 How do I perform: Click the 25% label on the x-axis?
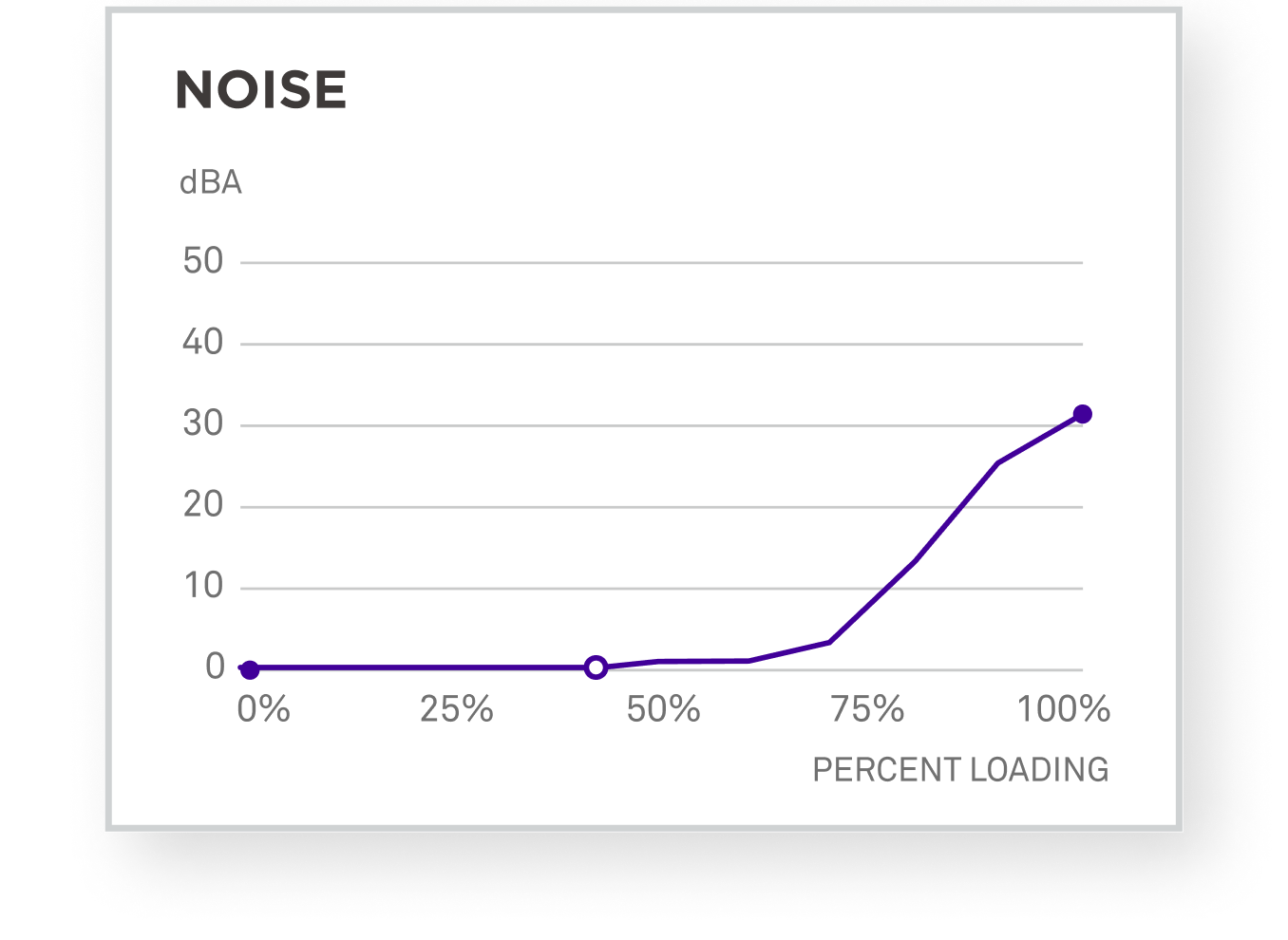click(457, 709)
